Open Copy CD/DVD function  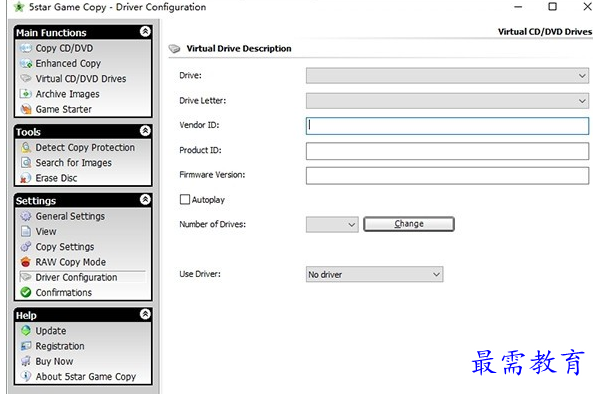pos(64,48)
